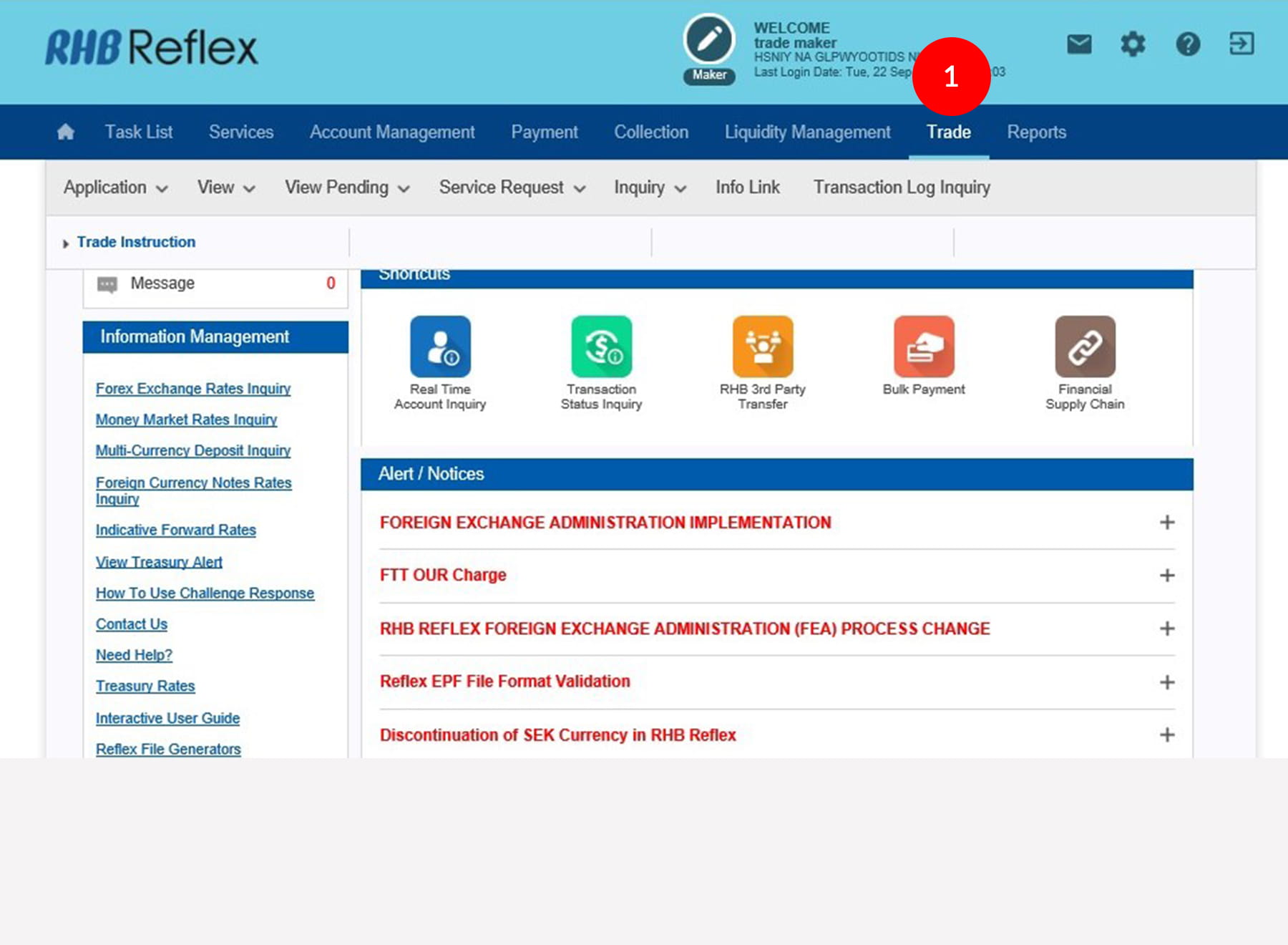This screenshot has height=945, width=1288.
Task: Open the Forex Exchange Rates Inquiry link
Action: (193, 388)
